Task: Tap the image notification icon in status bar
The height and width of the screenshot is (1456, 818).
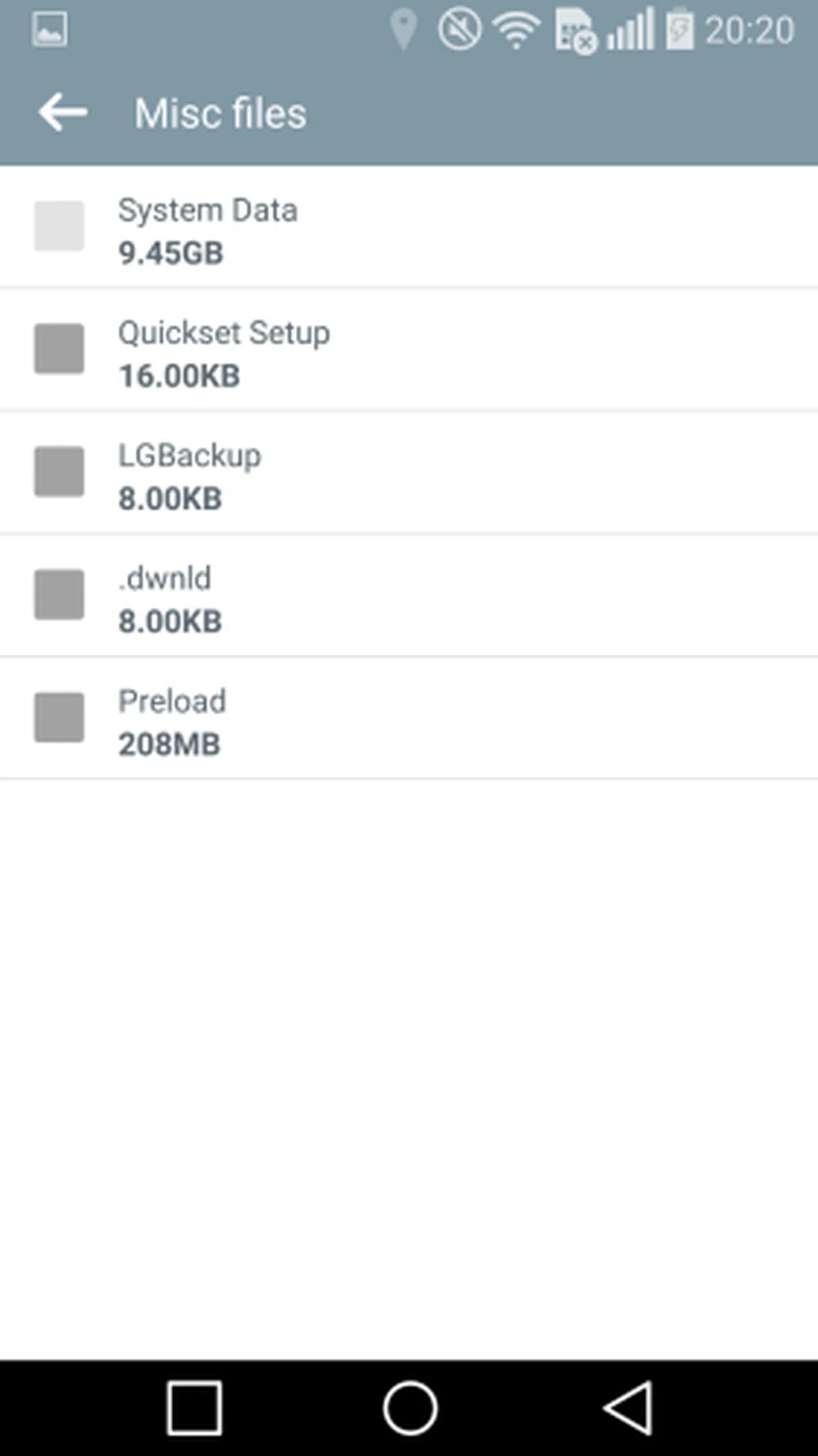Action: 49,30
